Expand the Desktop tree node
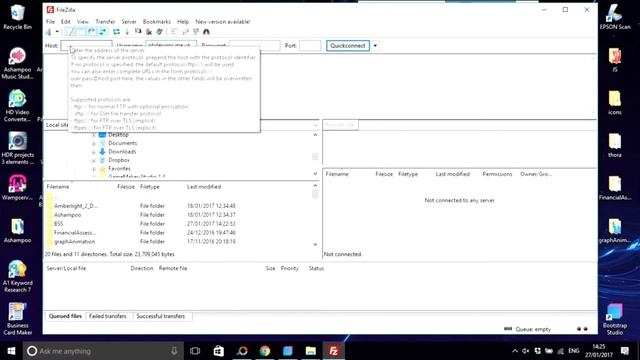 [93, 135]
